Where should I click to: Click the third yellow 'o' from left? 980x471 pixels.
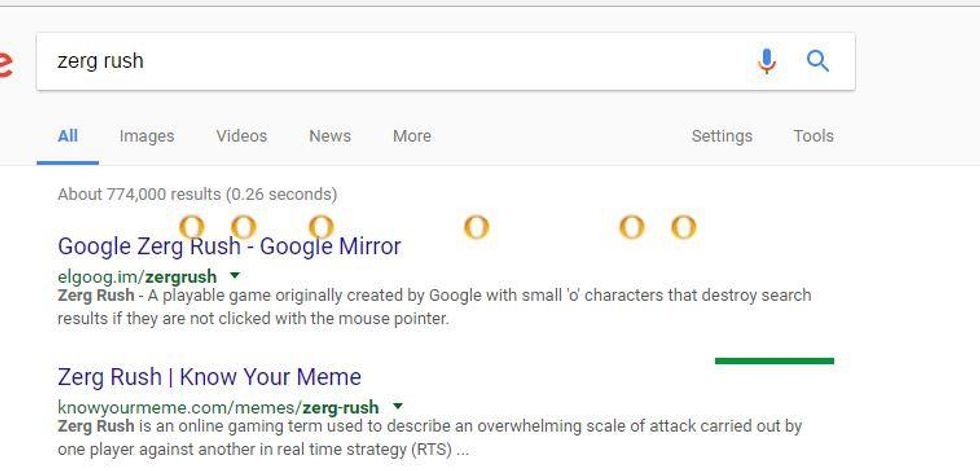[x=321, y=227]
